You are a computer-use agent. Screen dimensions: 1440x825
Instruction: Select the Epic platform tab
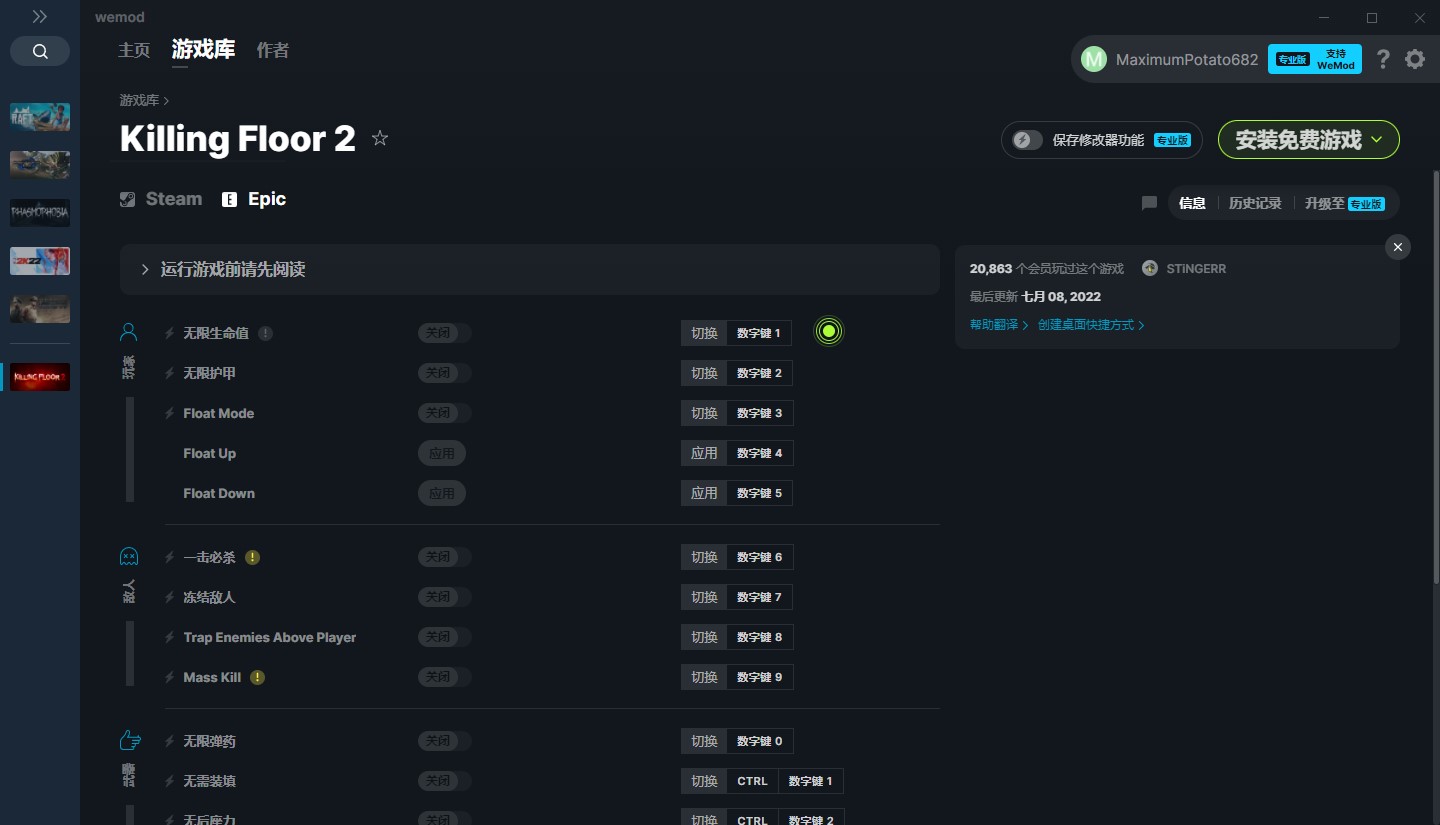click(x=254, y=199)
